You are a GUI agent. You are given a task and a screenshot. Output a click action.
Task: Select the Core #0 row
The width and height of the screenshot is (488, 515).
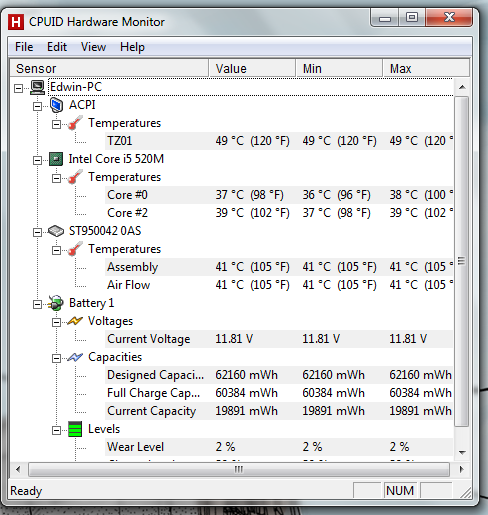click(279, 195)
